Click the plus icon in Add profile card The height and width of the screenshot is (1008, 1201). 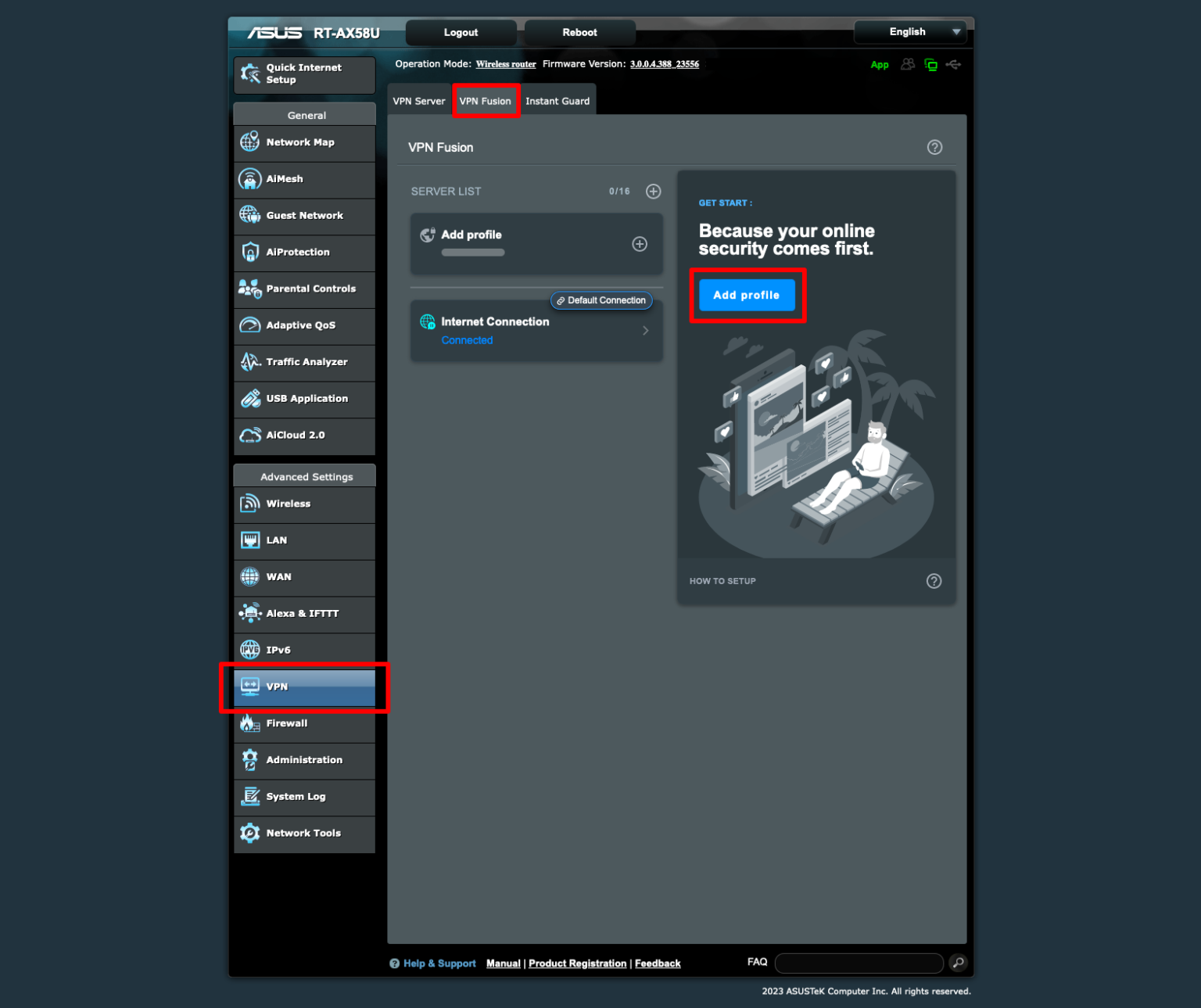pos(639,244)
